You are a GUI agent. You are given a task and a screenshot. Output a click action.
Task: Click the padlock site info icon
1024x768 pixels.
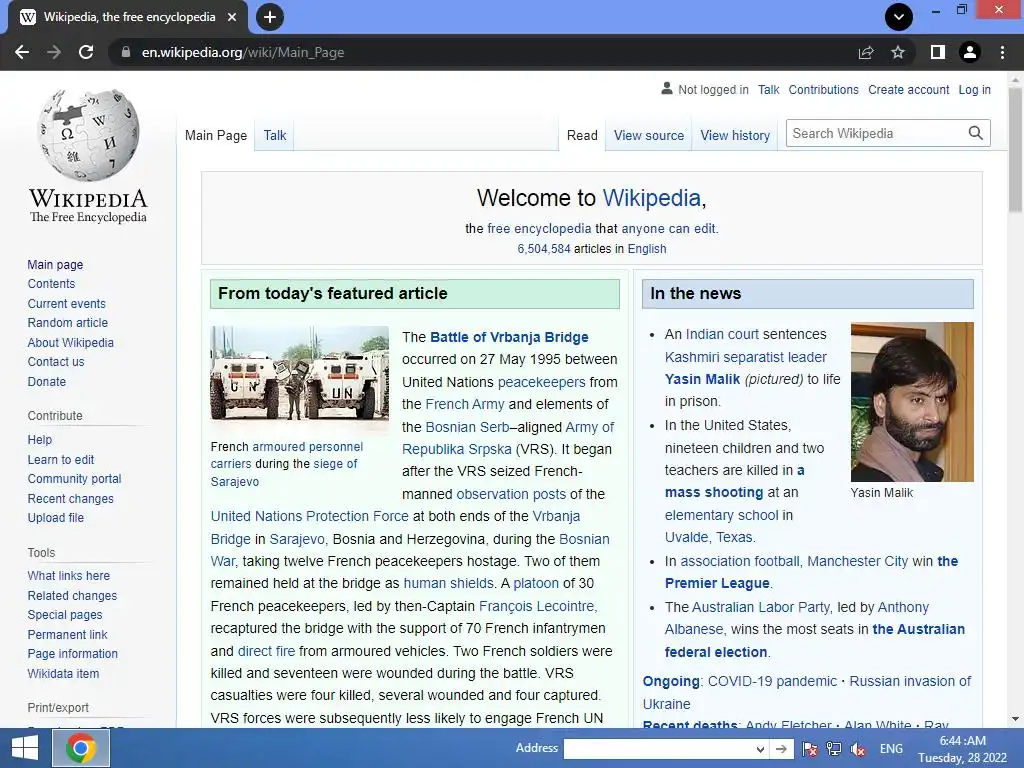(x=126, y=52)
